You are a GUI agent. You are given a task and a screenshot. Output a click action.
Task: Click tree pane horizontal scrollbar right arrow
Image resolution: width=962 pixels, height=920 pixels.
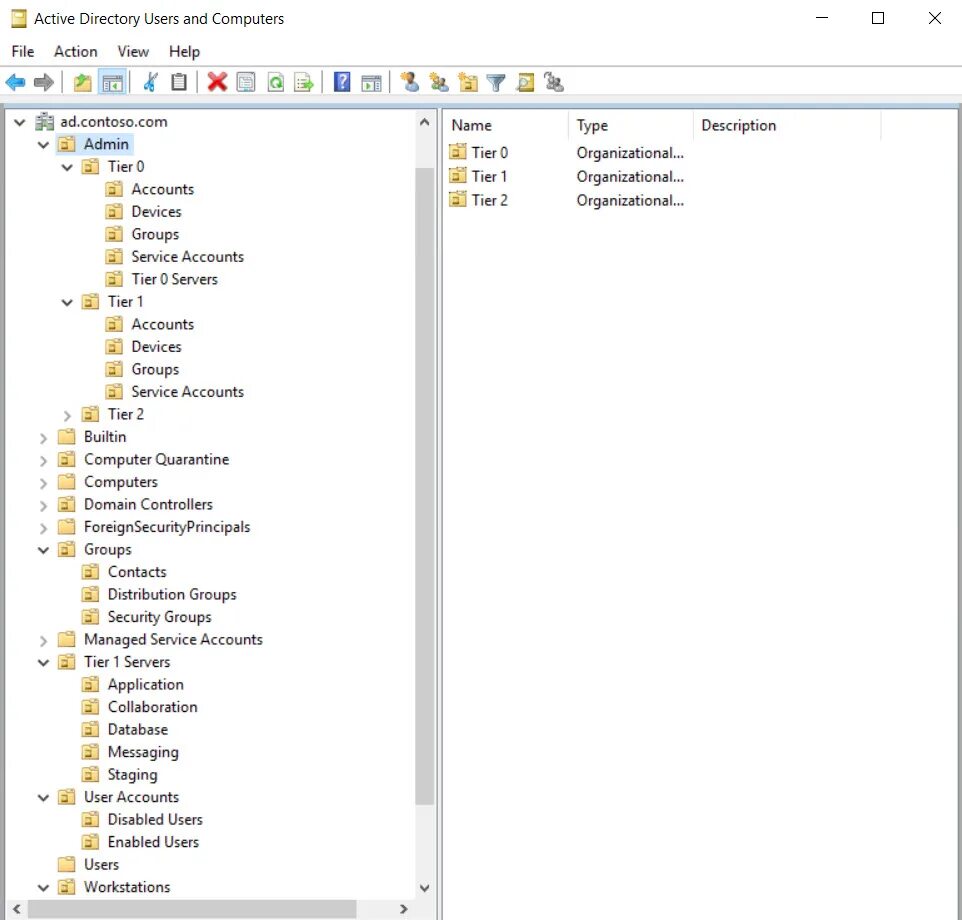click(403, 909)
